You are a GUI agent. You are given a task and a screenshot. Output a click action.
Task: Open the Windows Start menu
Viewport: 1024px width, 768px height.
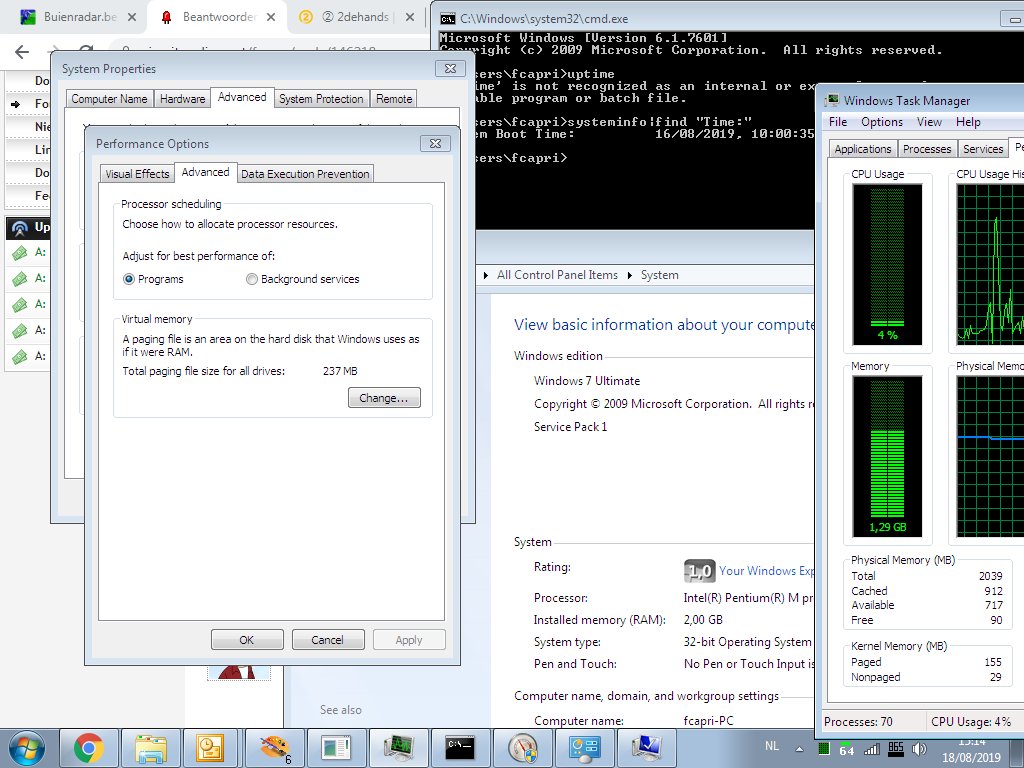[x=26, y=748]
